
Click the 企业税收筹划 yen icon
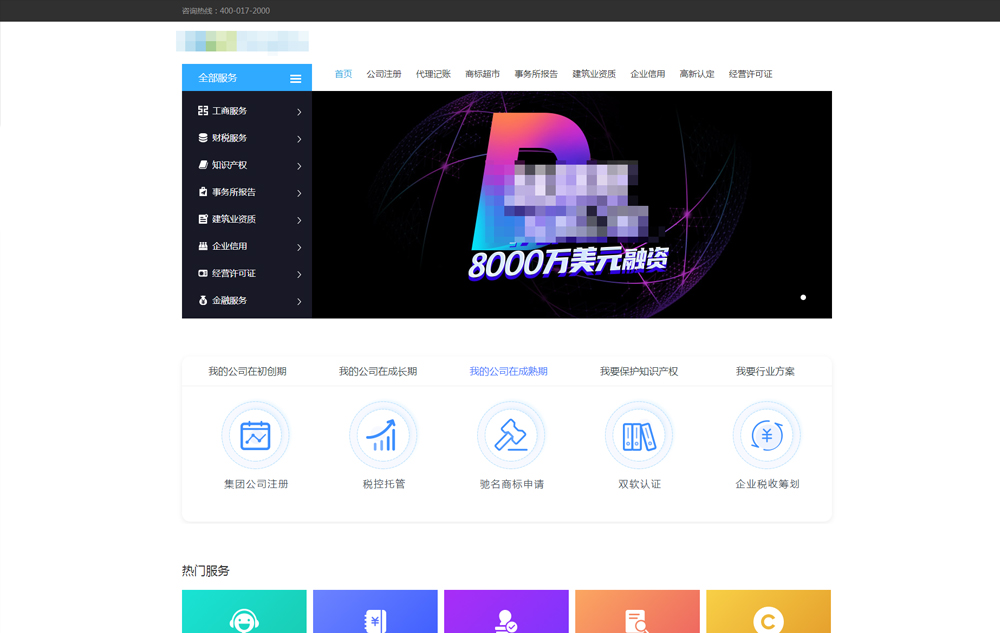click(767, 435)
